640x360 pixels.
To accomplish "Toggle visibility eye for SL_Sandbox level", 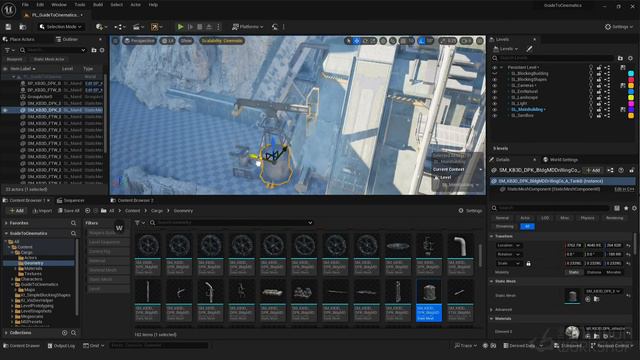I will click(x=494, y=116).
